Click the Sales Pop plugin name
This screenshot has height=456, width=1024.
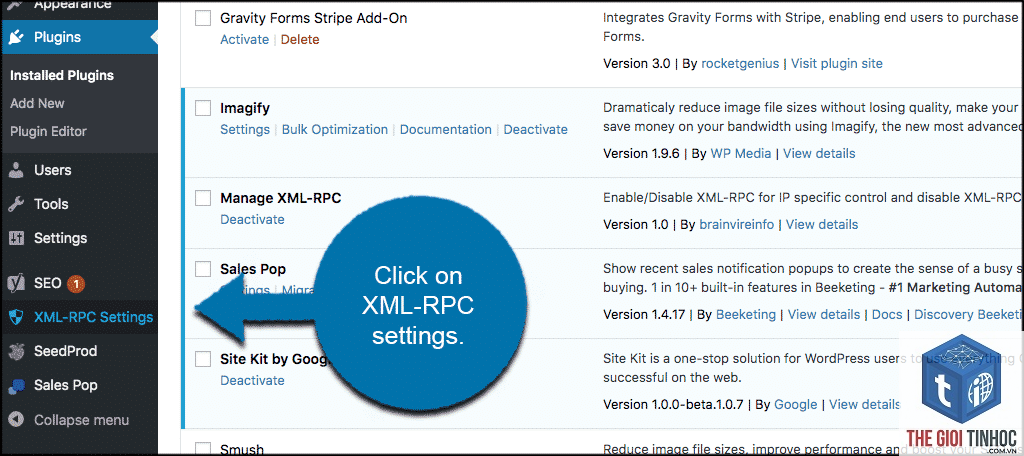253,269
